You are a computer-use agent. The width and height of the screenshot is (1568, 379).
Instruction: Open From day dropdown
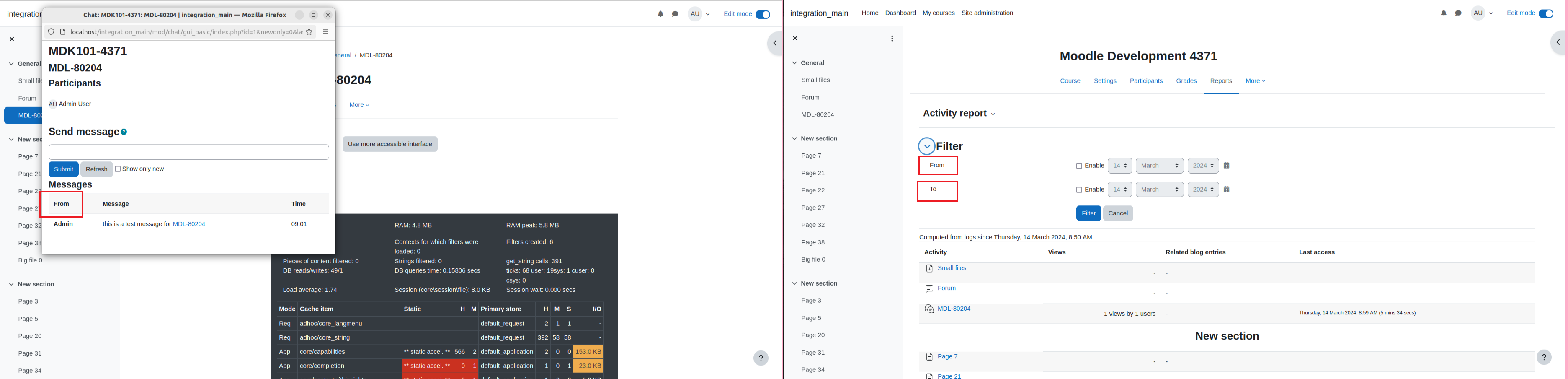1119,166
